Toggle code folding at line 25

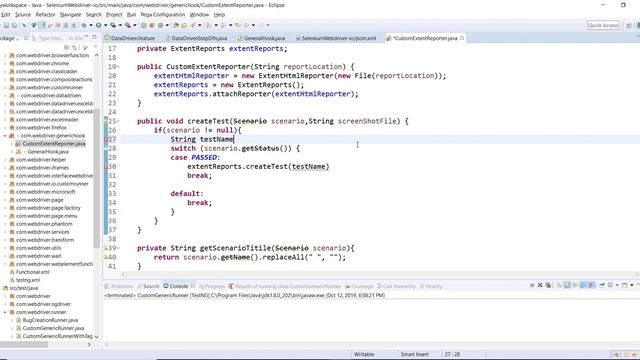point(118,121)
